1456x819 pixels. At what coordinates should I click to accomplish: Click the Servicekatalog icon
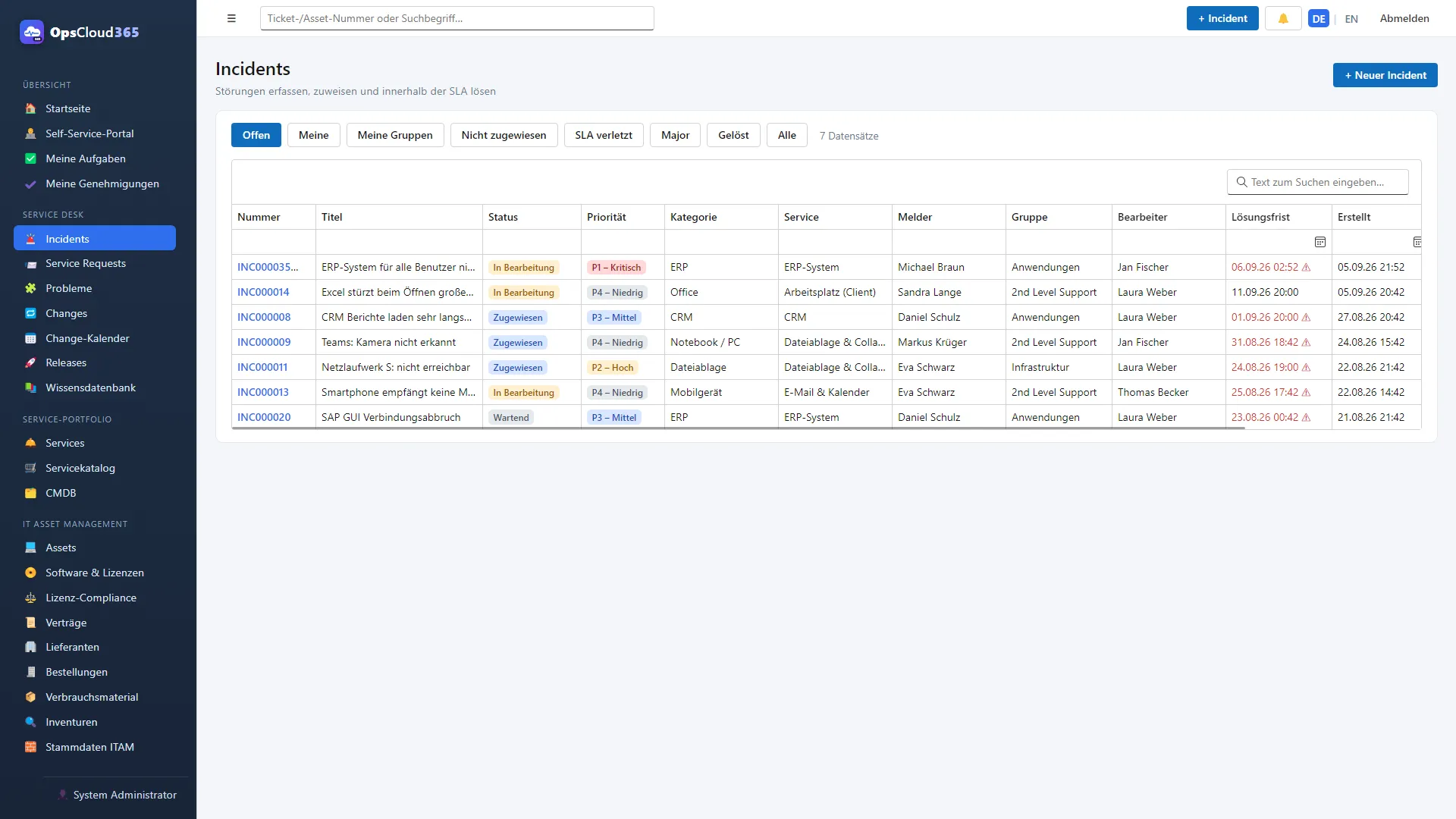(30, 468)
